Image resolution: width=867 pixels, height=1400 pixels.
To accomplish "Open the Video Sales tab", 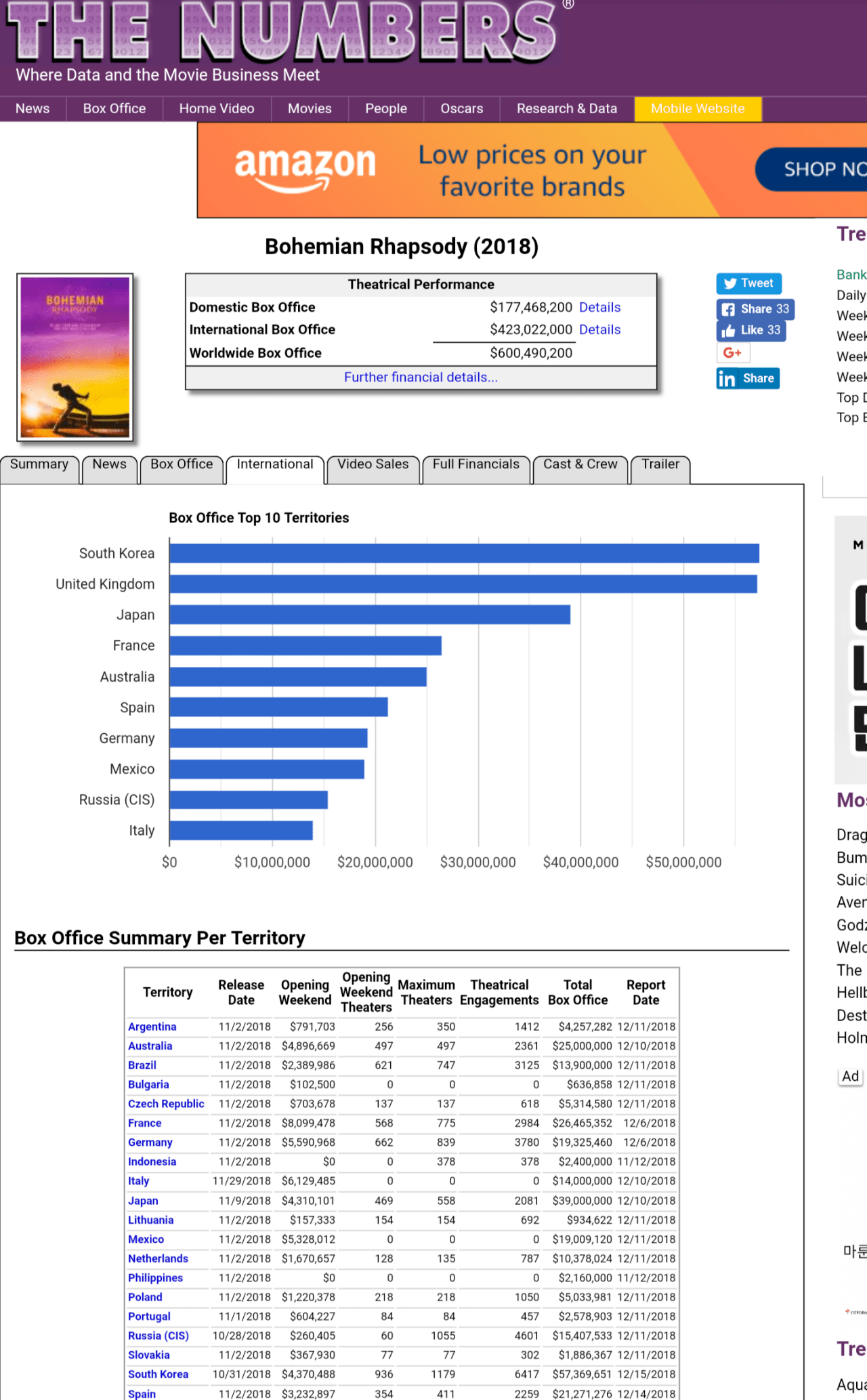I will point(373,465).
